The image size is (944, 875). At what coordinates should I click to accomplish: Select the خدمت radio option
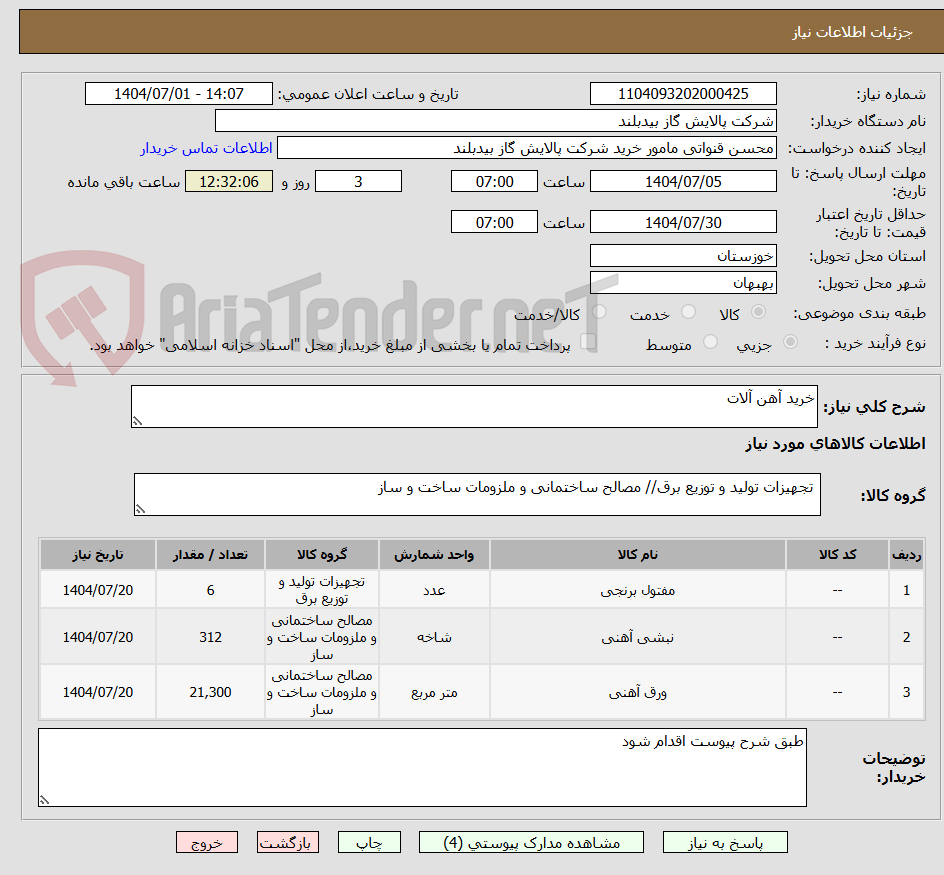pyautogui.click(x=689, y=311)
